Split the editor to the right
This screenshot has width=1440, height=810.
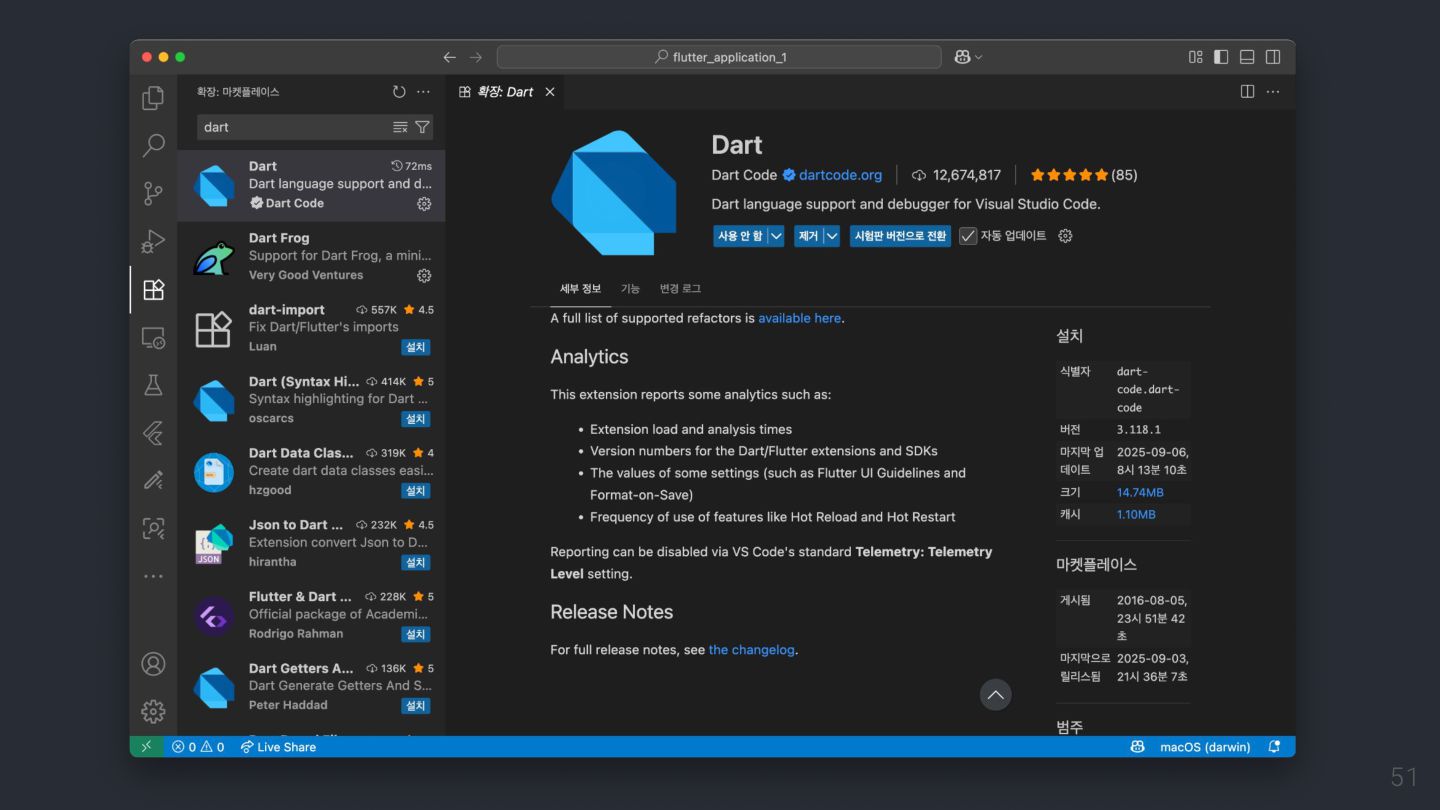[x=1247, y=92]
